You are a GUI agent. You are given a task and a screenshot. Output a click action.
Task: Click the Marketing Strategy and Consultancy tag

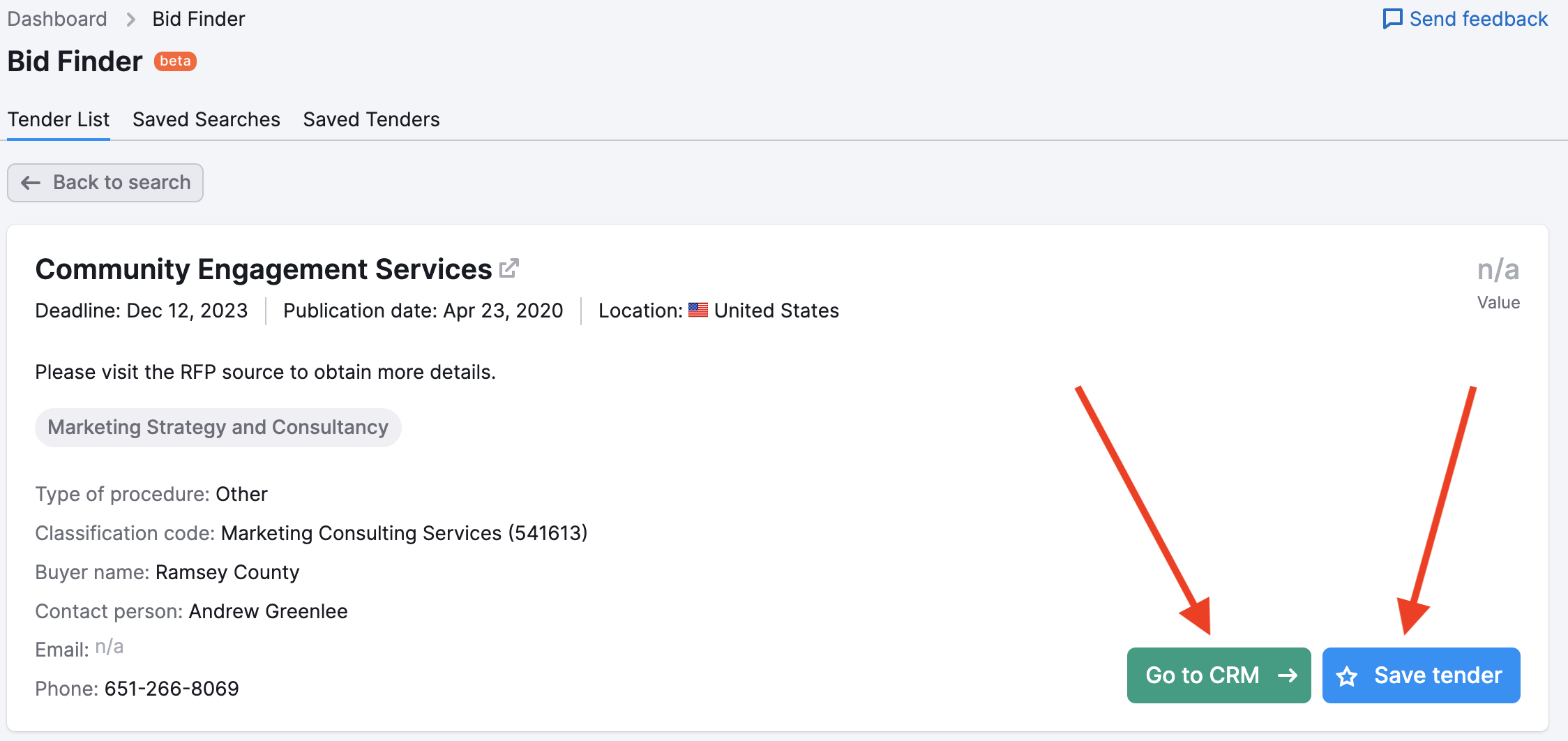point(218,427)
